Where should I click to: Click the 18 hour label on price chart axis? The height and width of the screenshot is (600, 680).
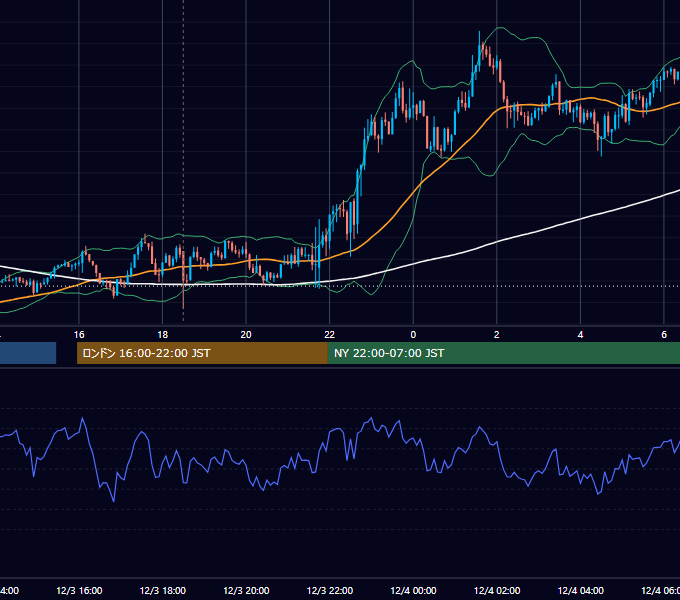[x=162, y=335]
